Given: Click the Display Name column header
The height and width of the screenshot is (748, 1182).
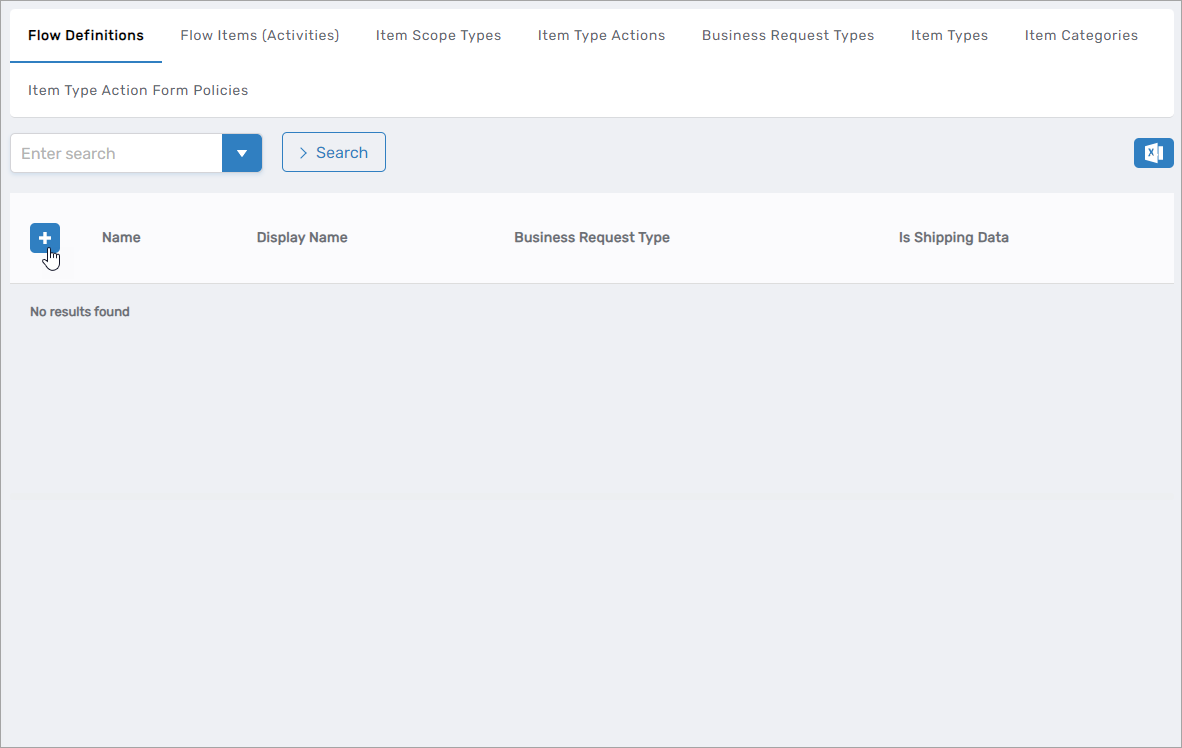Looking at the screenshot, I should point(302,238).
